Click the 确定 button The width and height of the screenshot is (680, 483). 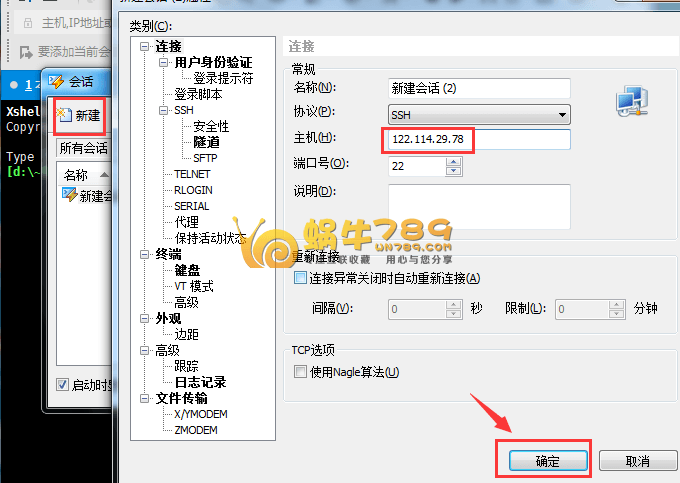546,461
